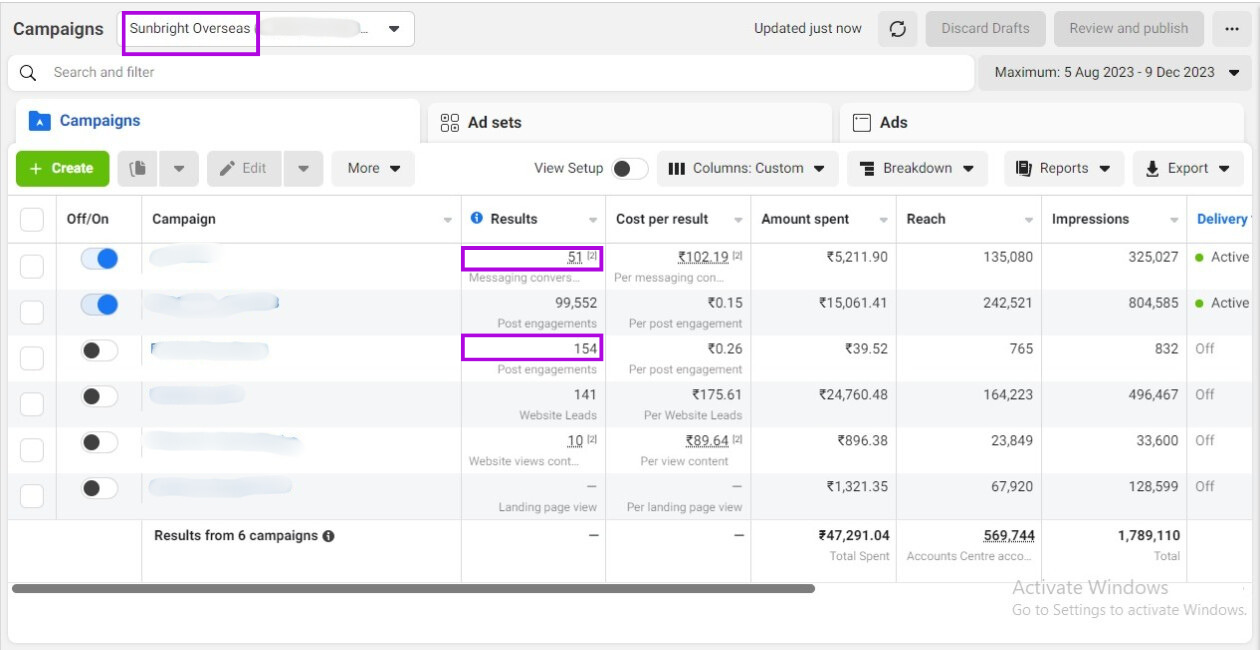Image resolution: width=1260 pixels, height=650 pixels.
Task: Click the green Create button
Action: click(x=61, y=168)
